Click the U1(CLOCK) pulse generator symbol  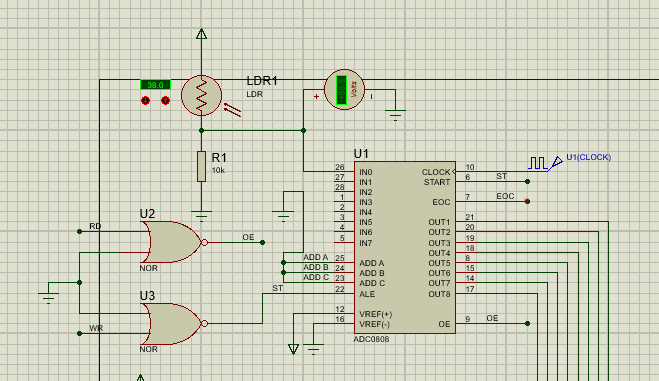pos(546,163)
